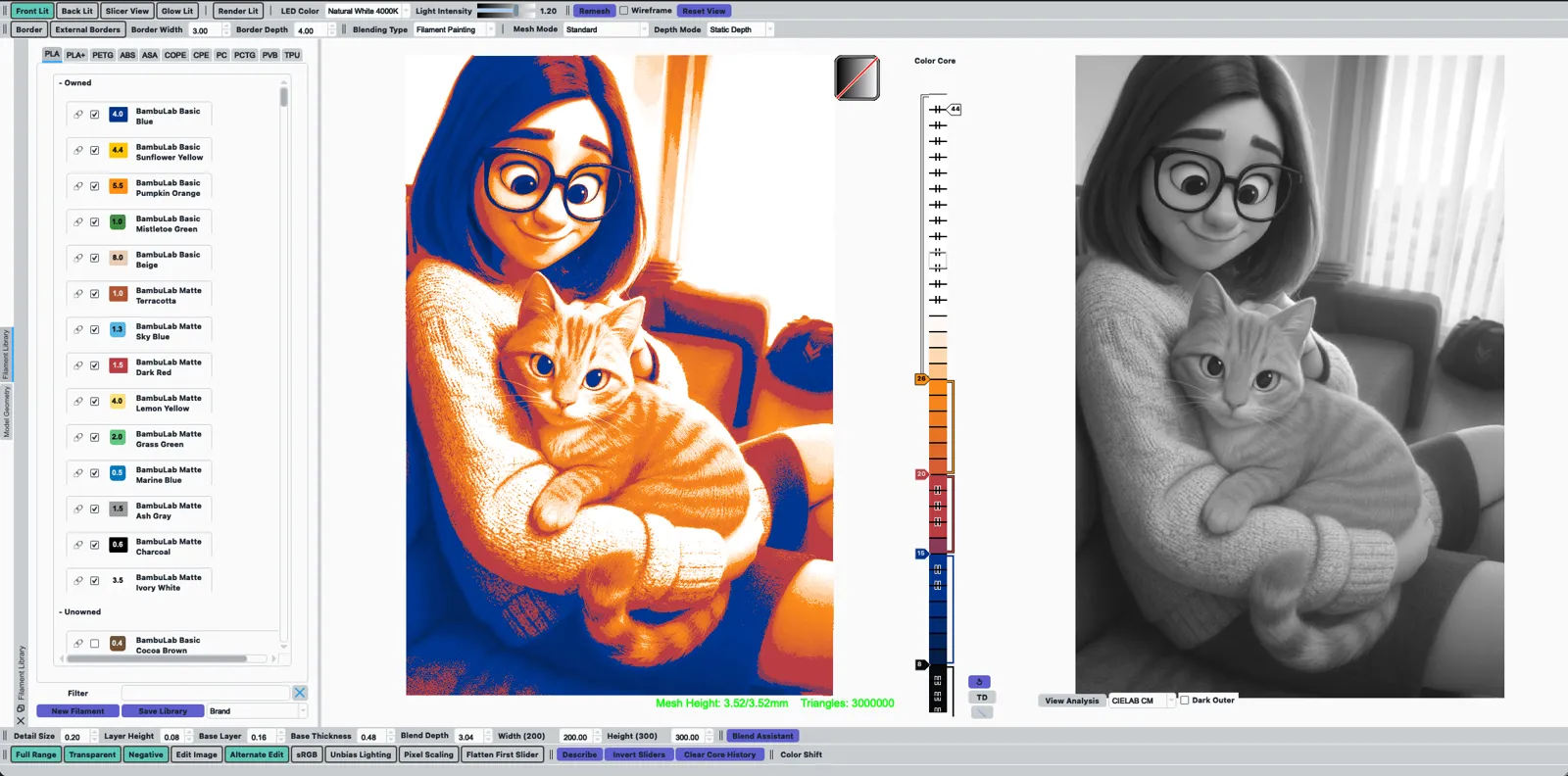Select the black 8 slider marker
Image resolution: width=1568 pixels, height=776 pixels.
coord(920,664)
